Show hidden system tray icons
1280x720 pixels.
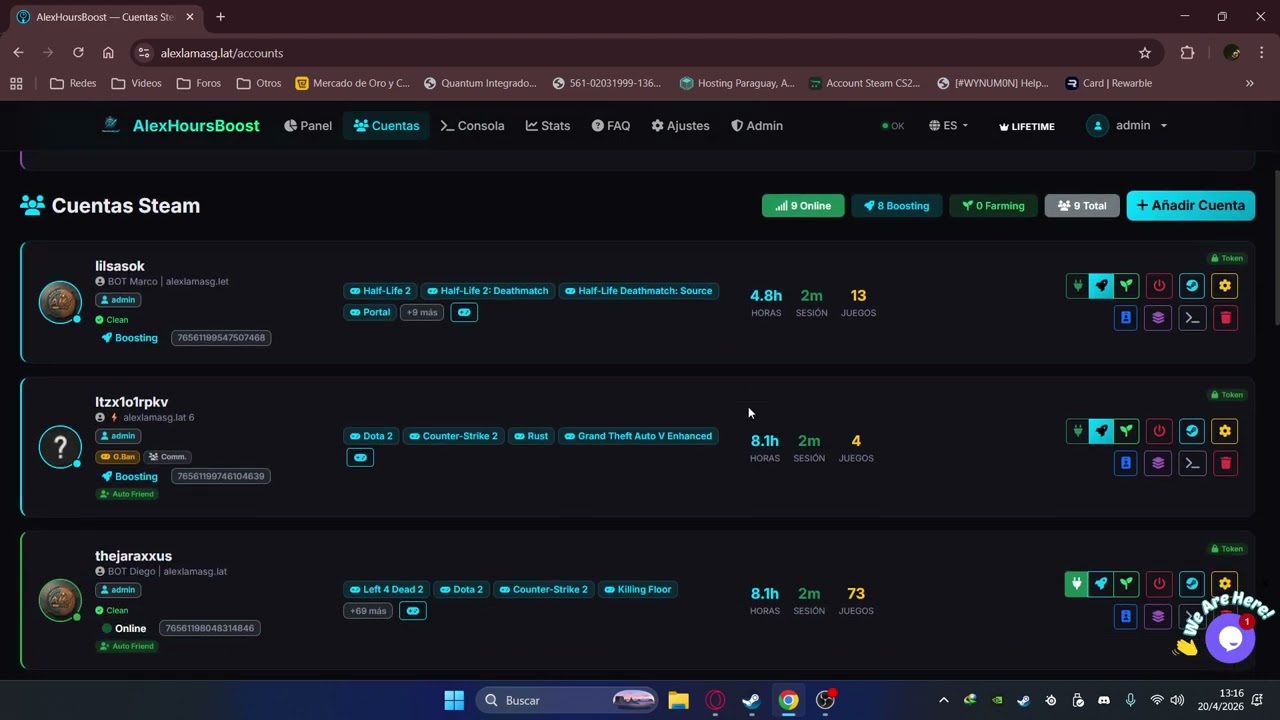click(x=943, y=700)
